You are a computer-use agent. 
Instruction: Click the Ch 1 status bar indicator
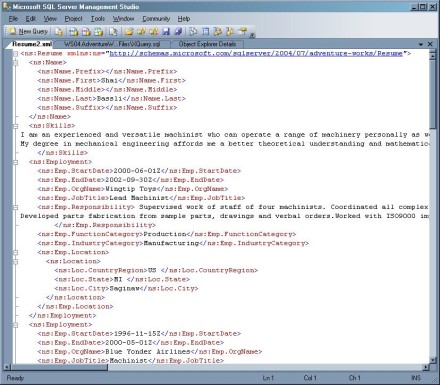click(354, 378)
